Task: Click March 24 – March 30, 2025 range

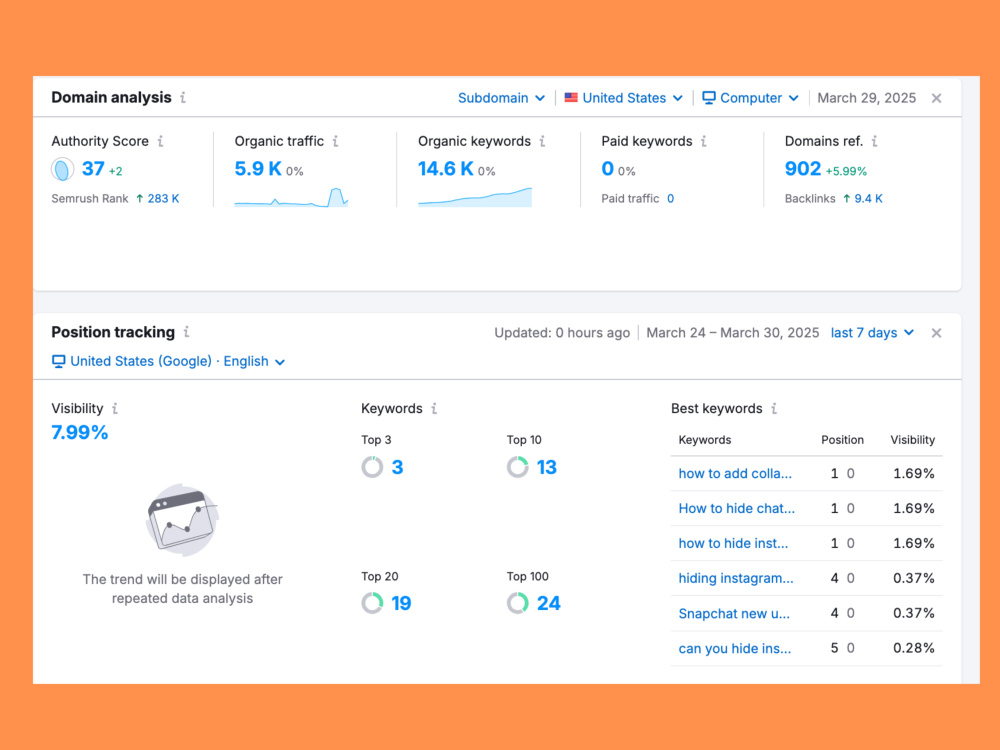Action: coord(733,333)
